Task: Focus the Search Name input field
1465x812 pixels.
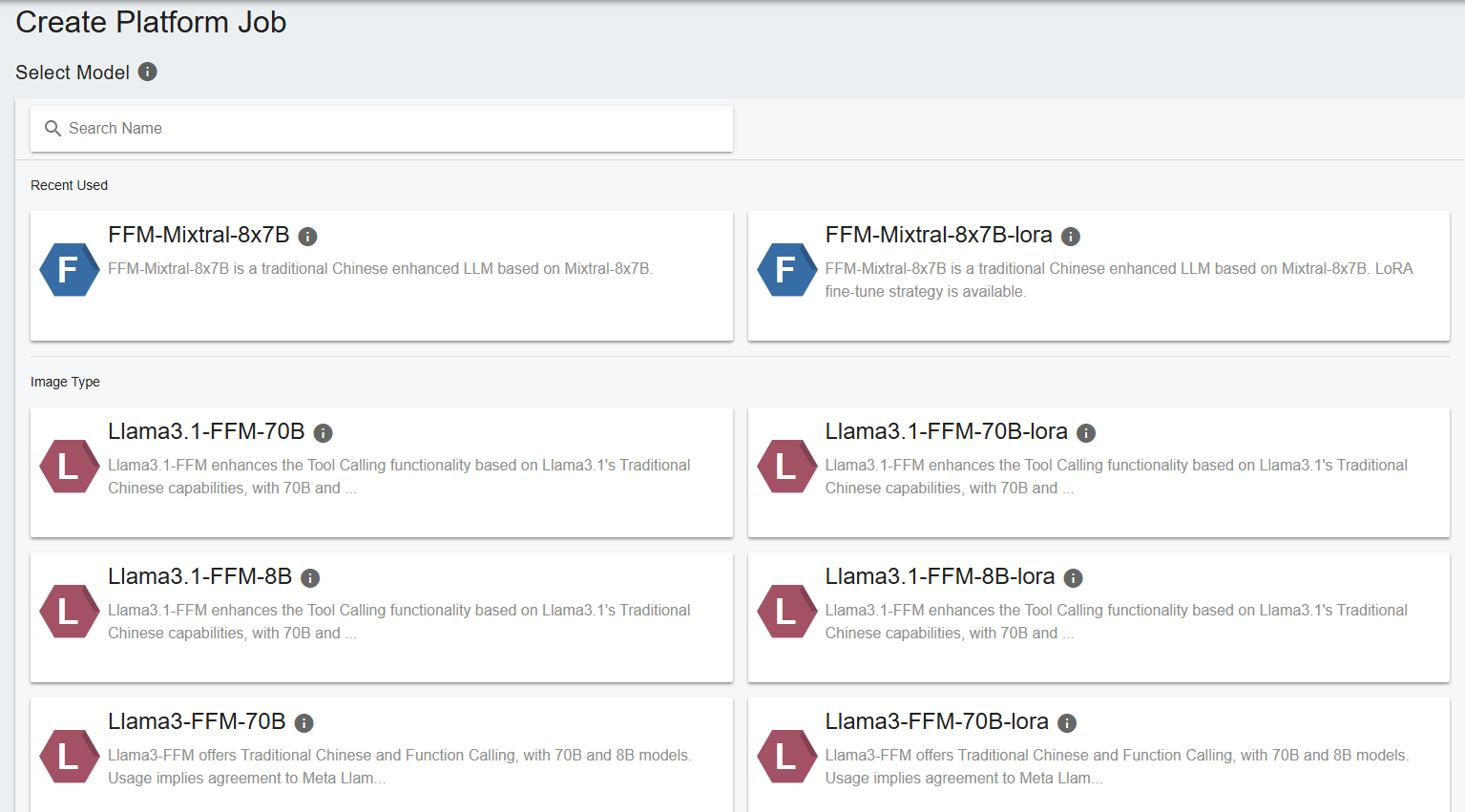Action: tap(382, 129)
